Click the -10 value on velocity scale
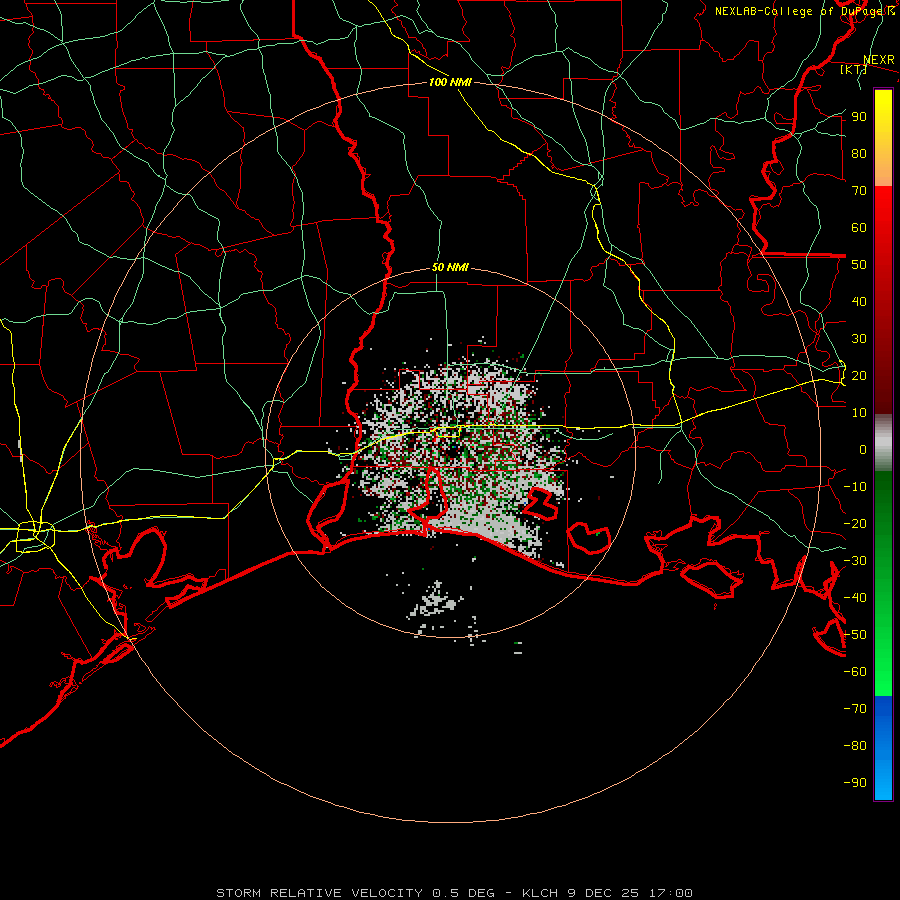This screenshot has width=900, height=900. pyautogui.click(x=855, y=487)
